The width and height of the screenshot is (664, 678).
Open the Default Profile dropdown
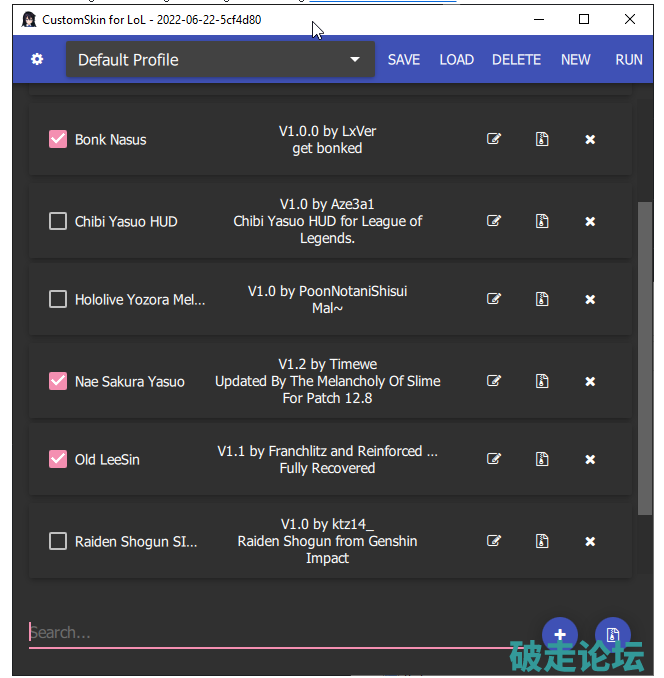(220, 60)
